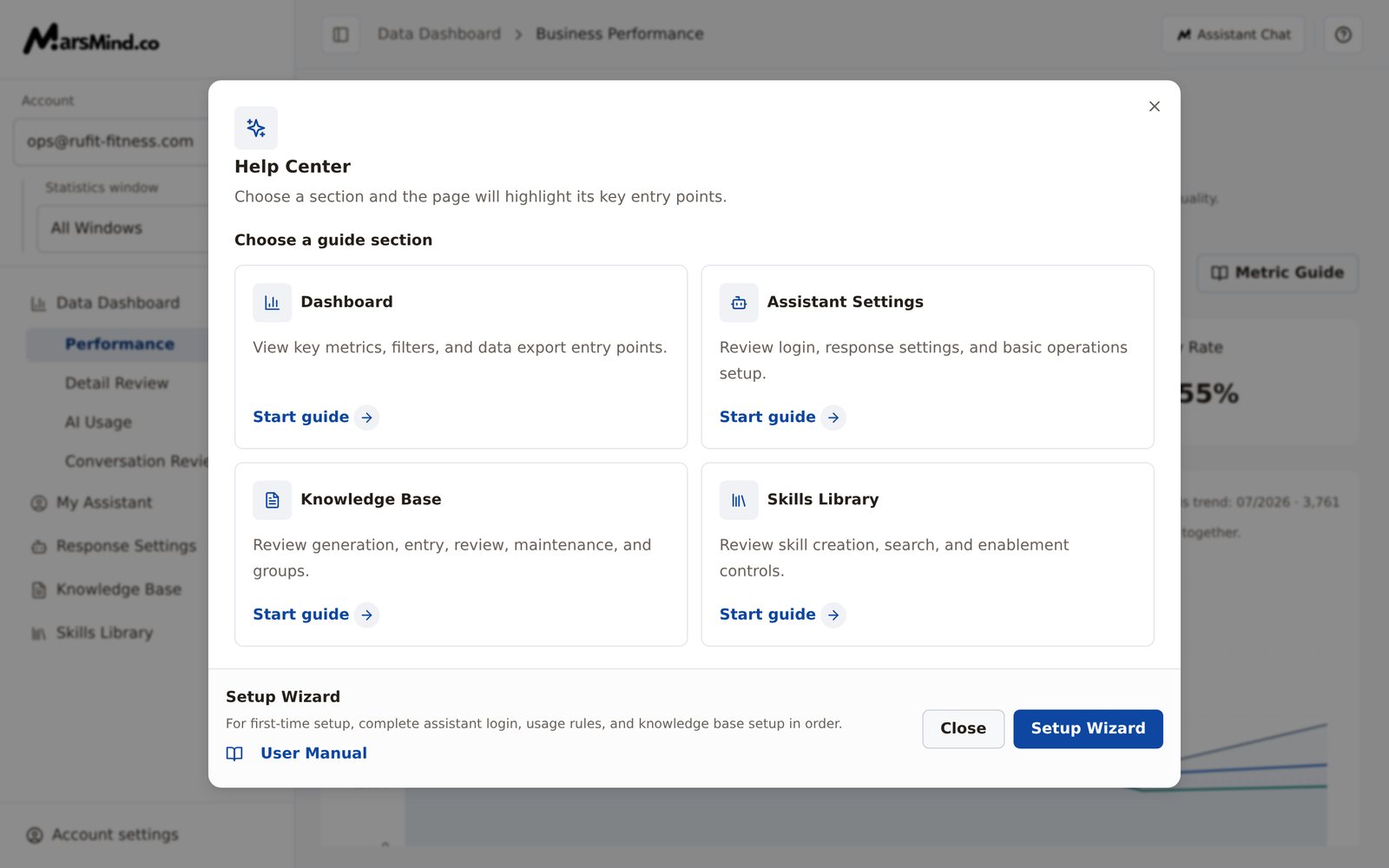Start the Assistant Settings guide
The height and width of the screenshot is (868, 1389).
point(782,418)
